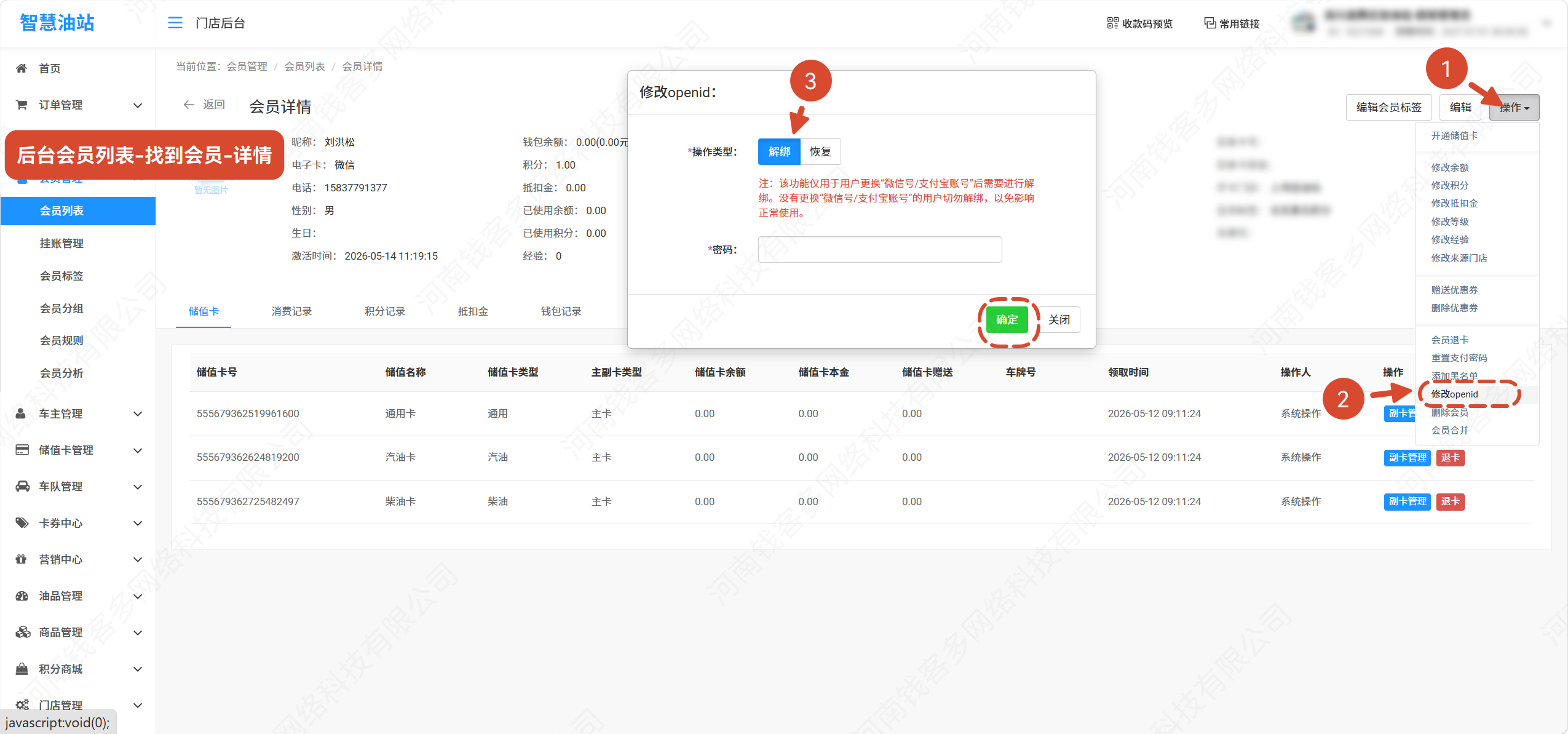This screenshot has height=734, width=1568.
Task: Click the green 确定 button
Action: tap(1007, 319)
